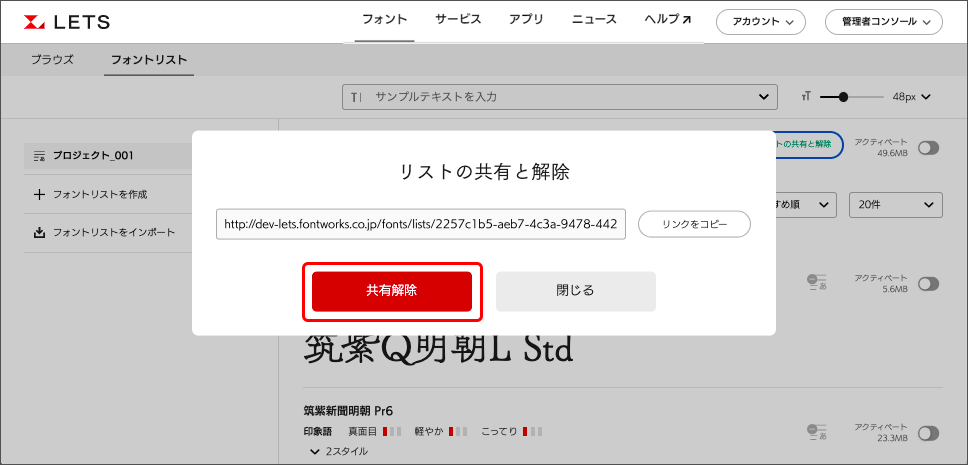Enable activate switch for 筑紫新聞明朝 Pr6
The image size is (968, 465).
click(929, 433)
